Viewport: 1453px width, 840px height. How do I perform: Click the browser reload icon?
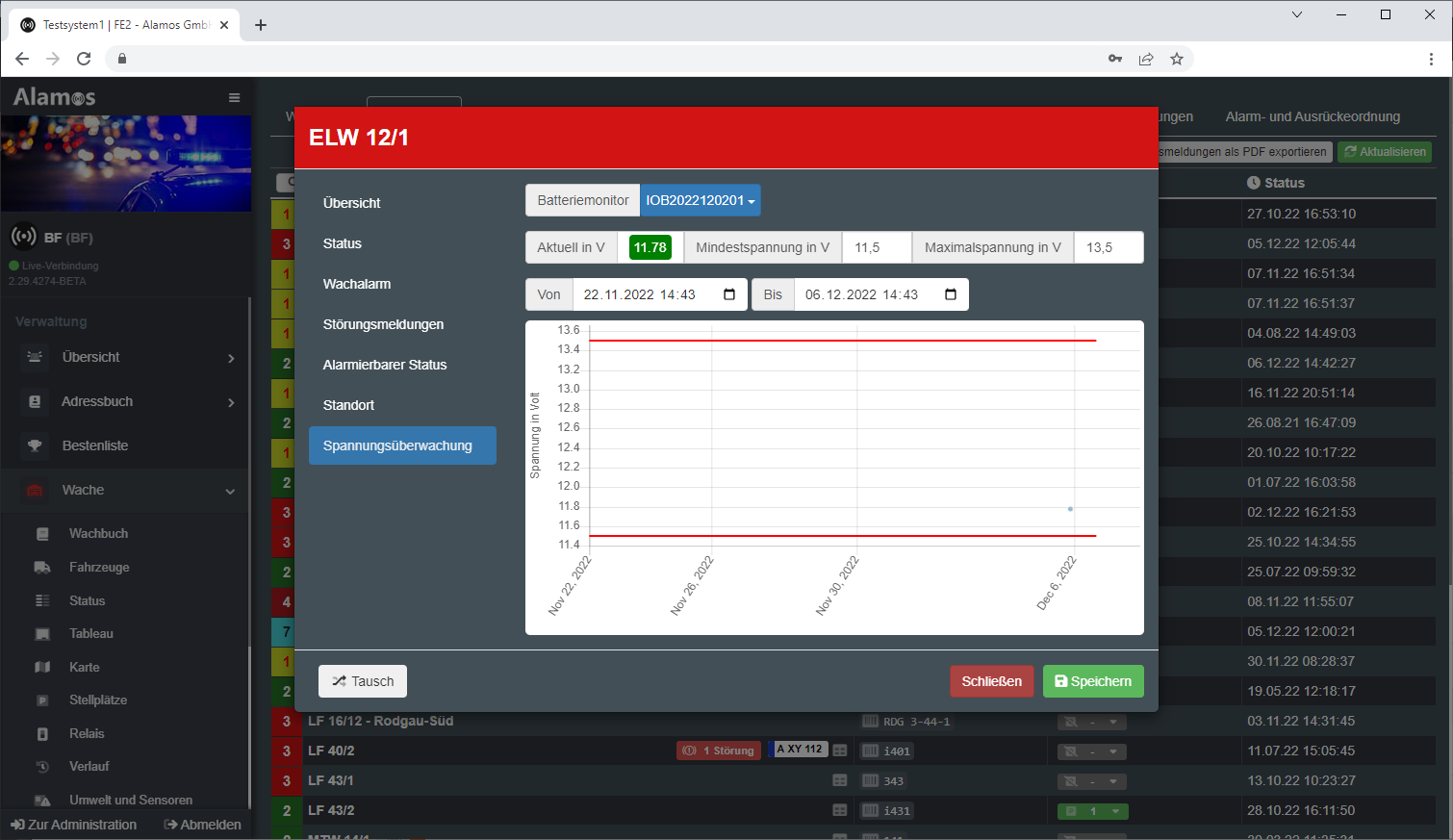84,59
